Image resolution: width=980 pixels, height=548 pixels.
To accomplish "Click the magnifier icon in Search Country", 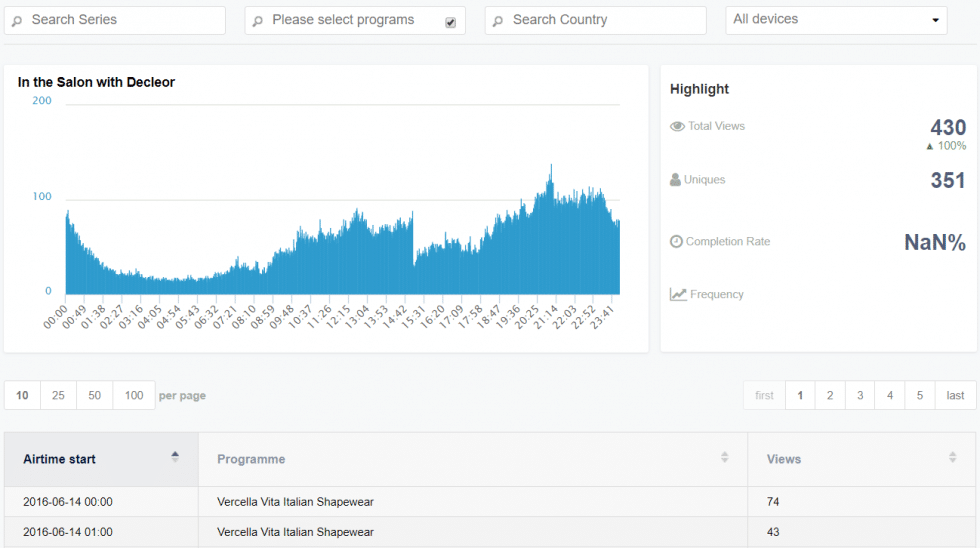I will tap(498, 21).
